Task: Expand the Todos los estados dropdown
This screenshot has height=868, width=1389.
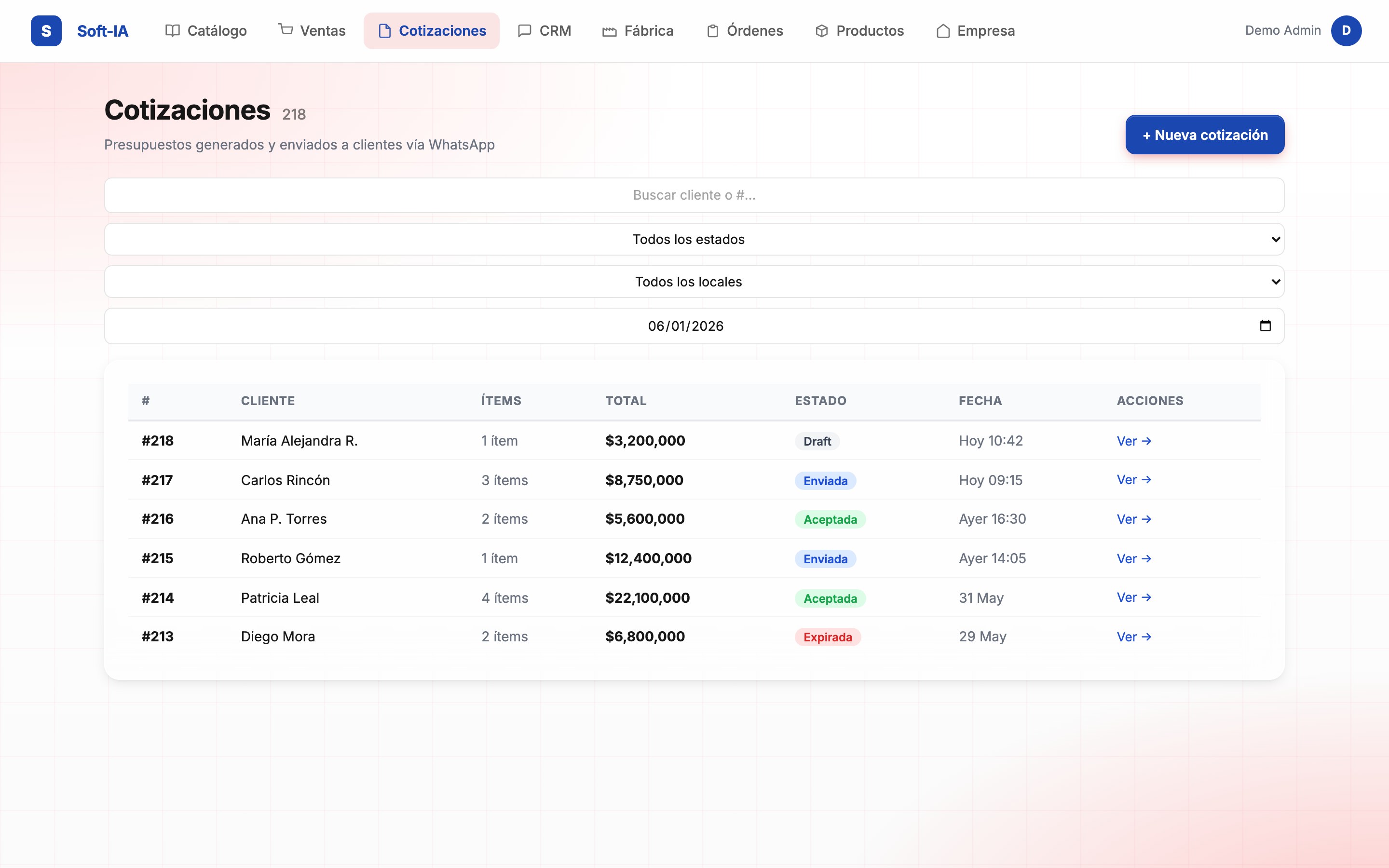Action: 694,239
